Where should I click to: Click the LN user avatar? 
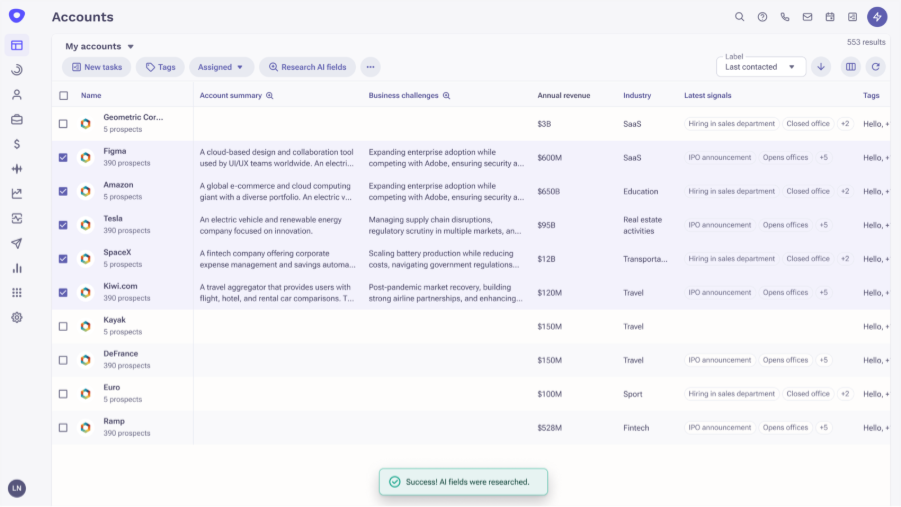tap(17, 488)
